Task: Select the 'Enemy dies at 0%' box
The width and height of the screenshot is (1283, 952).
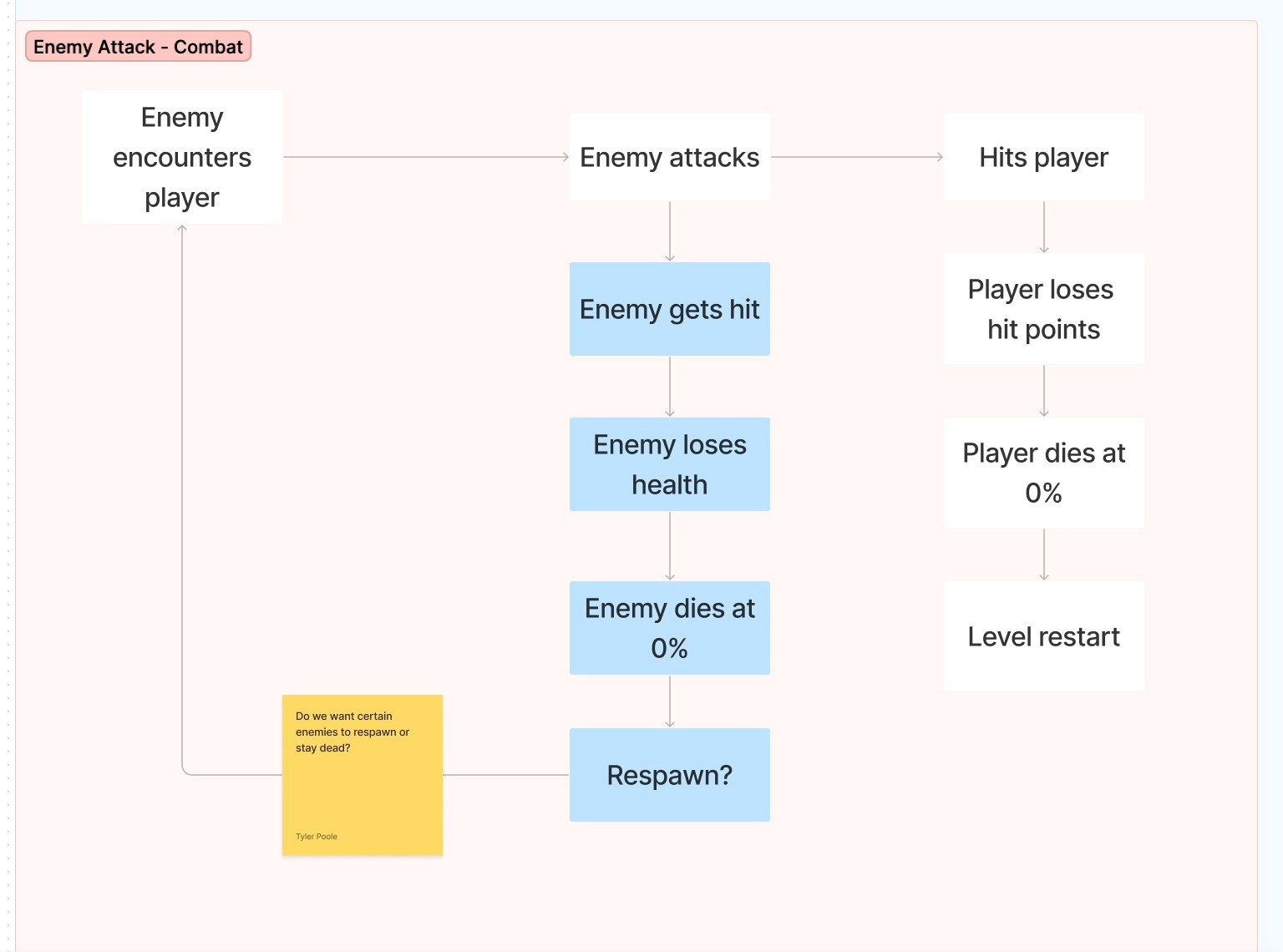Action: [x=670, y=628]
